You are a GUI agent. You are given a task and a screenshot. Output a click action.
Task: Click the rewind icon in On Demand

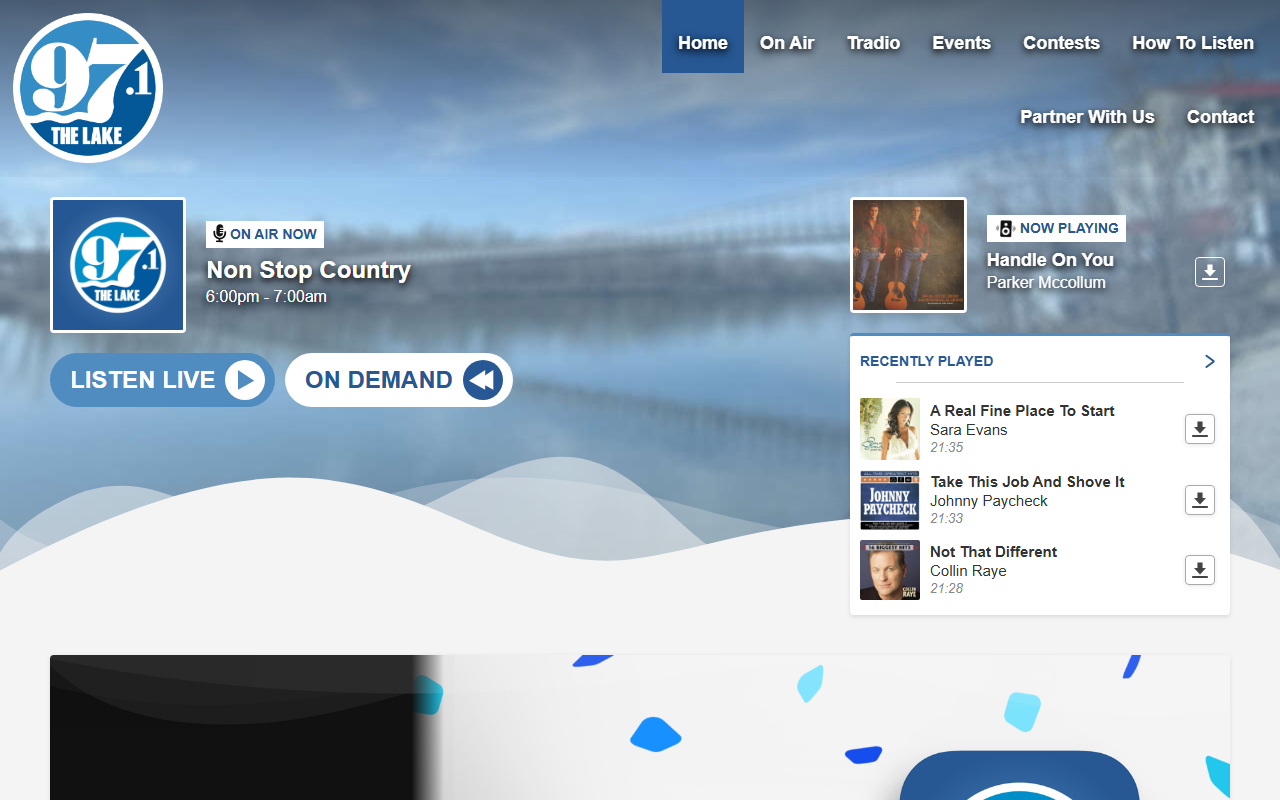tap(483, 380)
